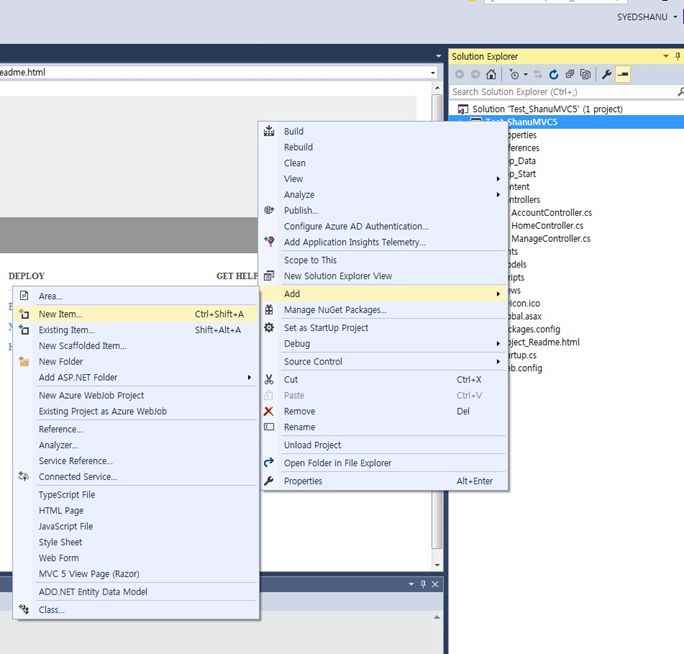Viewport: 684px width, 654px height.
Task: Add MVC 5 View Page (Razor)
Action: (x=89, y=574)
